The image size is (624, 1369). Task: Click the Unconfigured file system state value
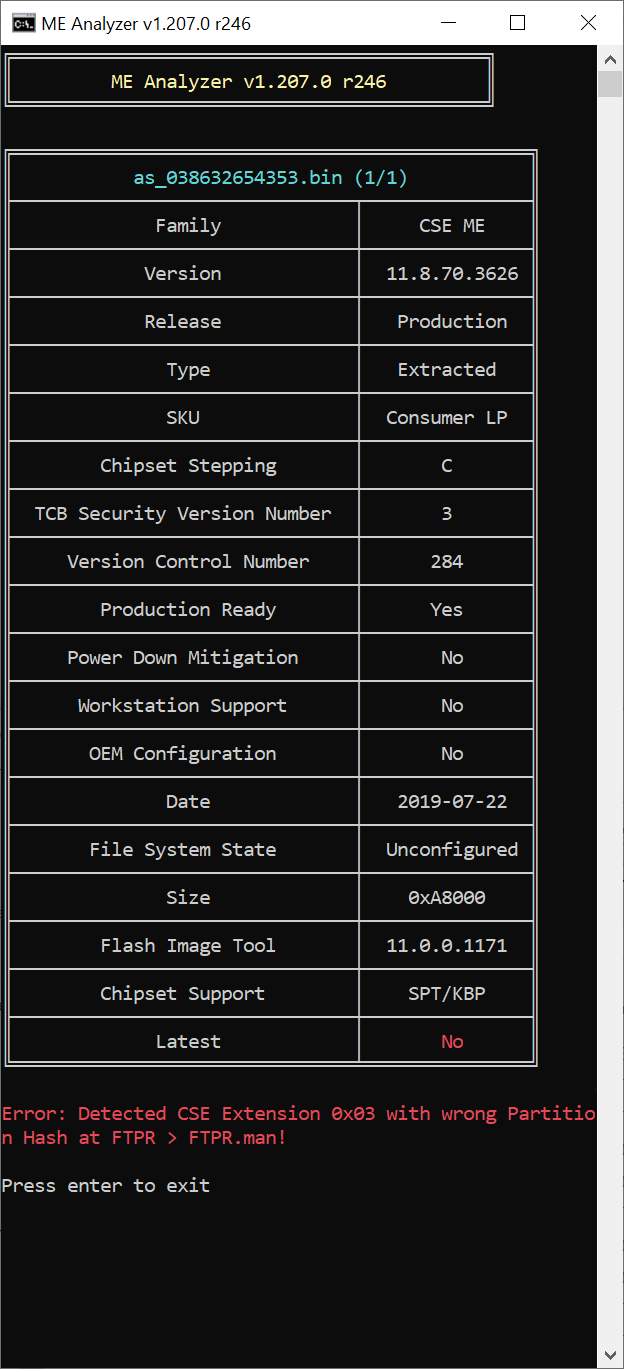pyautogui.click(x=452, y=850)
